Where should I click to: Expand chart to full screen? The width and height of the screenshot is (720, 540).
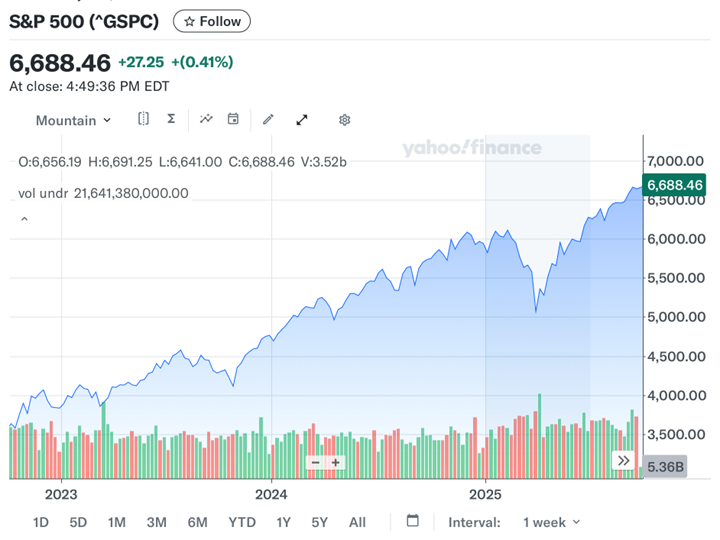tap(302, 120)
